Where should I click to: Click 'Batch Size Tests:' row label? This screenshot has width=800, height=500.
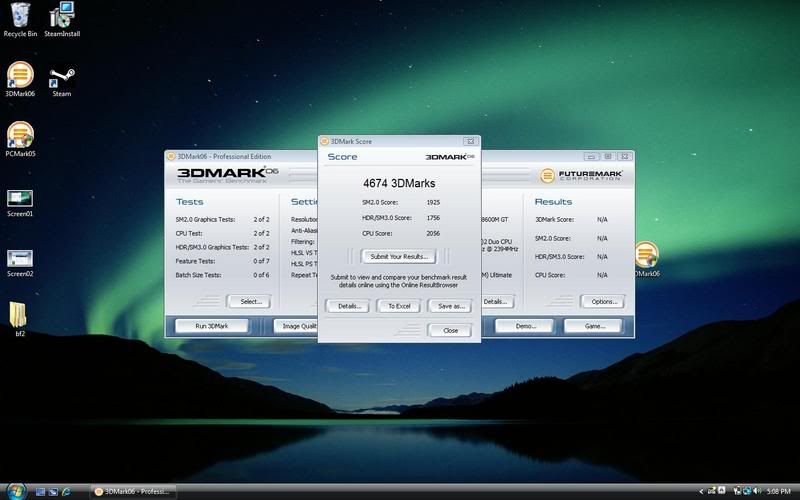click(x=198, y=275)
